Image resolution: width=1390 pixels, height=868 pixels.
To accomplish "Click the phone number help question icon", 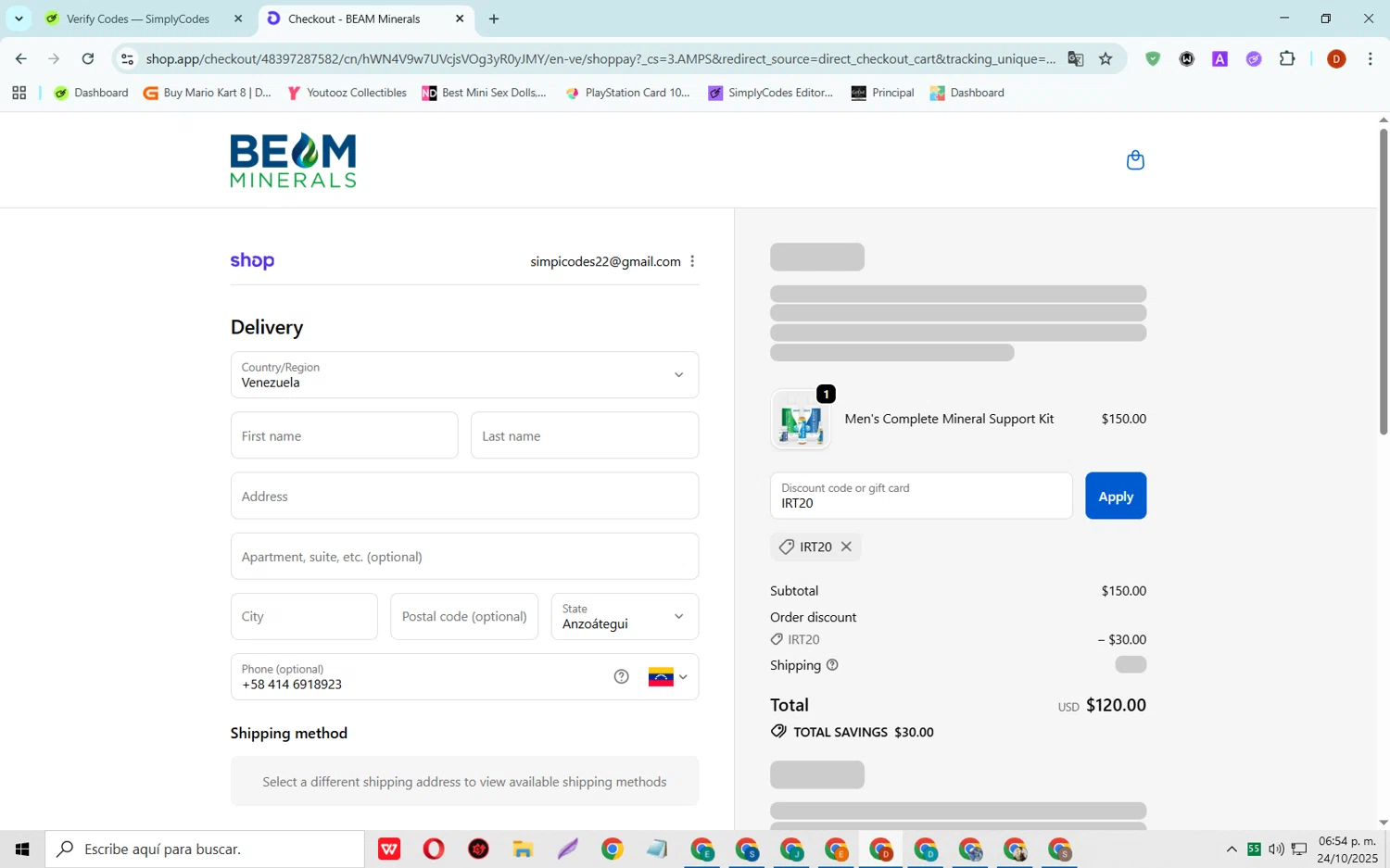I will 622,677.
